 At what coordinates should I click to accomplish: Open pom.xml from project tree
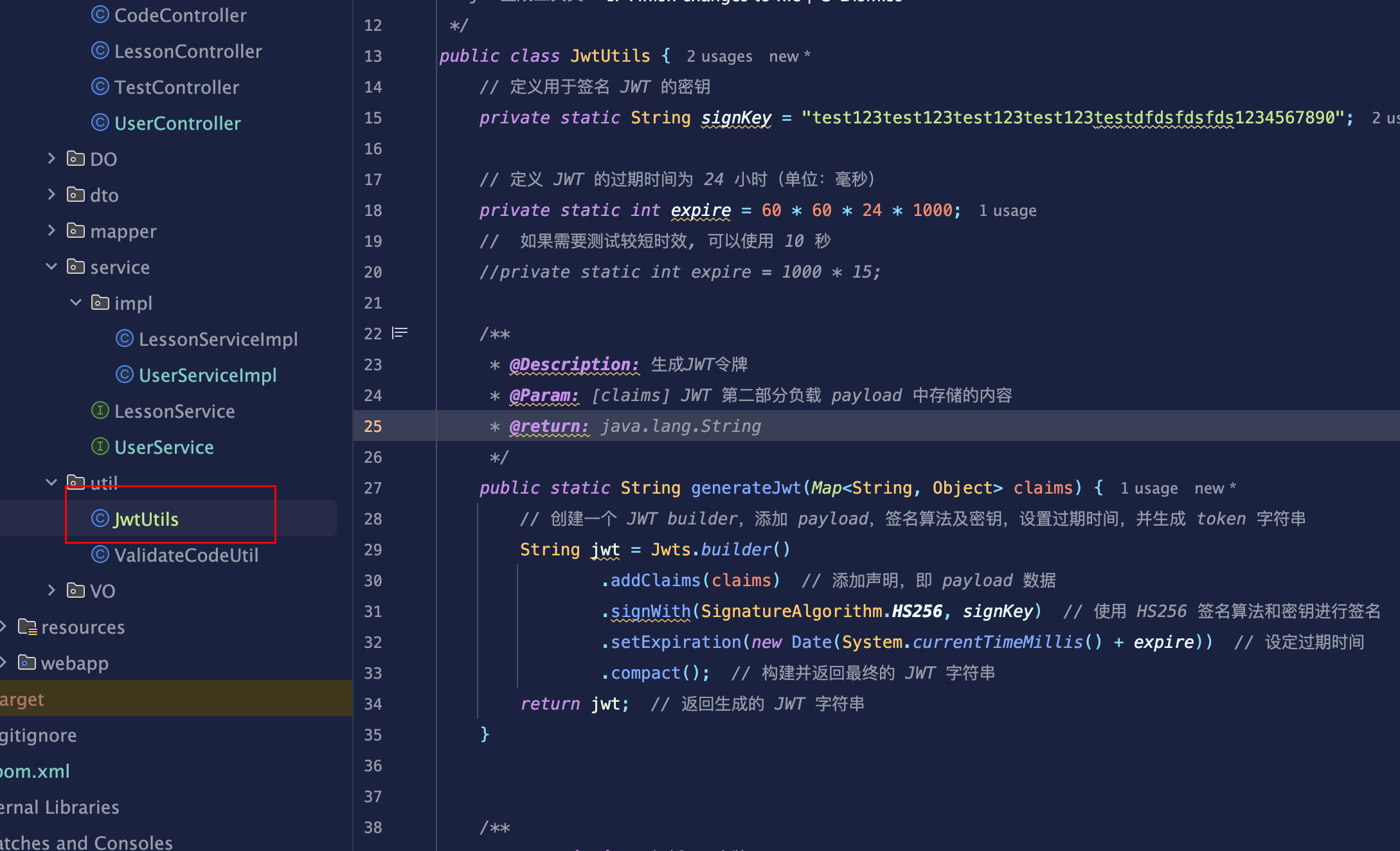(x=35, y=771)
